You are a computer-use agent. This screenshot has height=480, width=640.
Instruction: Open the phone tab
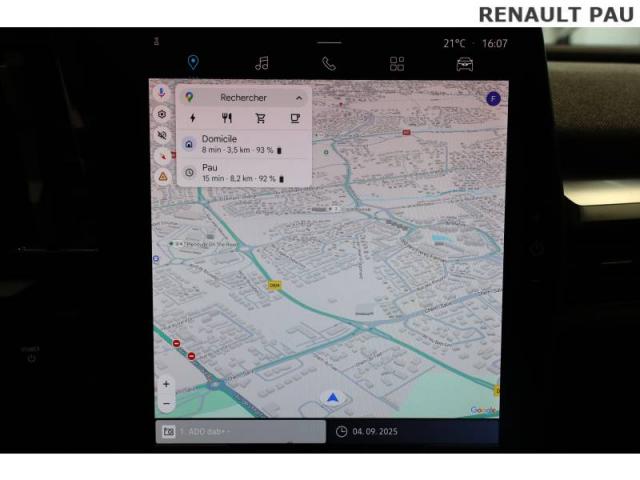coord(329,64)
